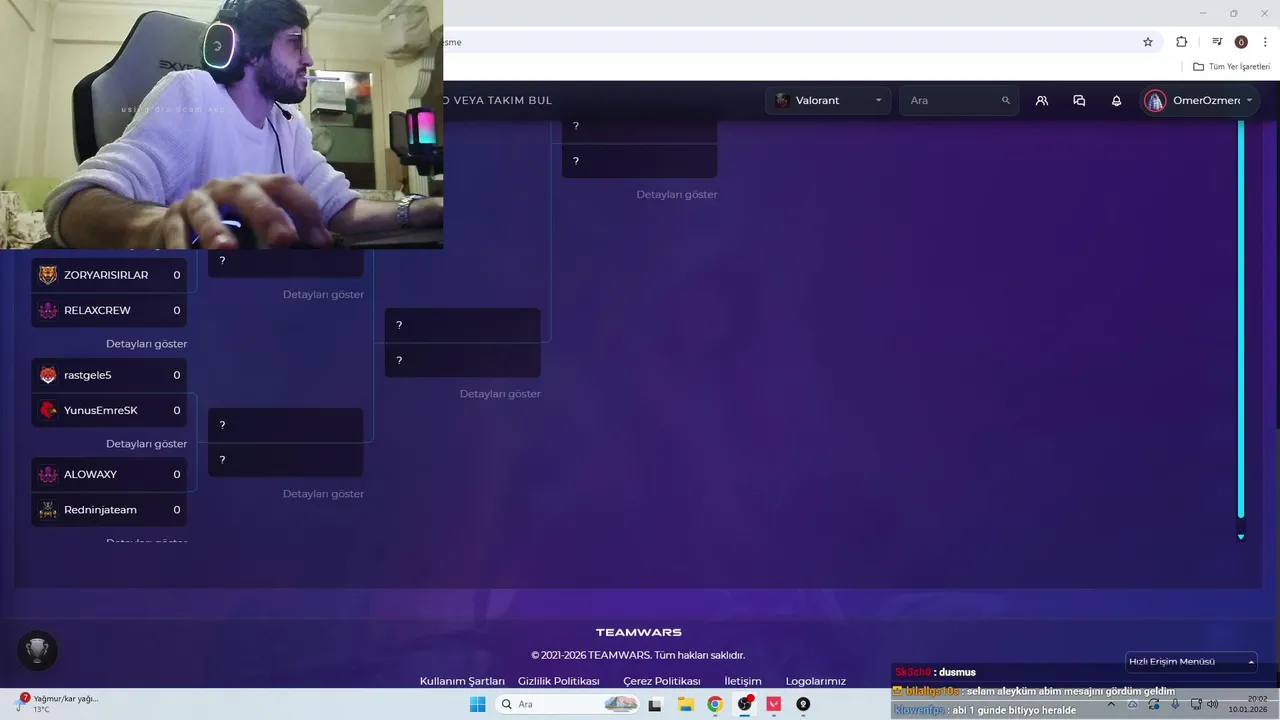
Task: Select team rastgele5 in bracket
Action: click(109, 375)
